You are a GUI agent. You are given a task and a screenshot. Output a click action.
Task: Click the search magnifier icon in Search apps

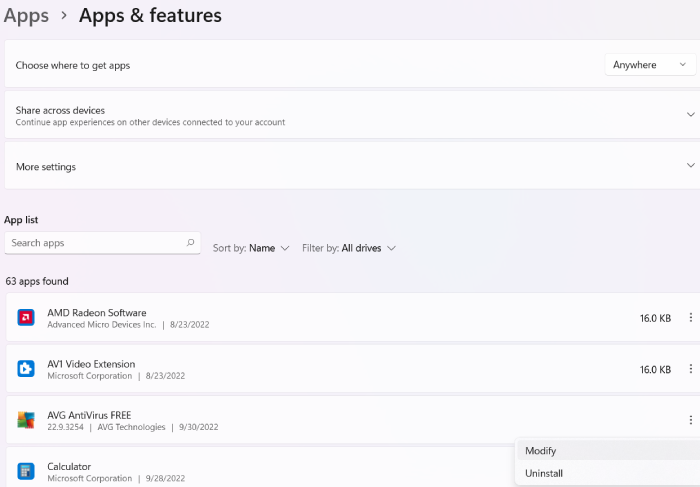[x=191, y=242]
